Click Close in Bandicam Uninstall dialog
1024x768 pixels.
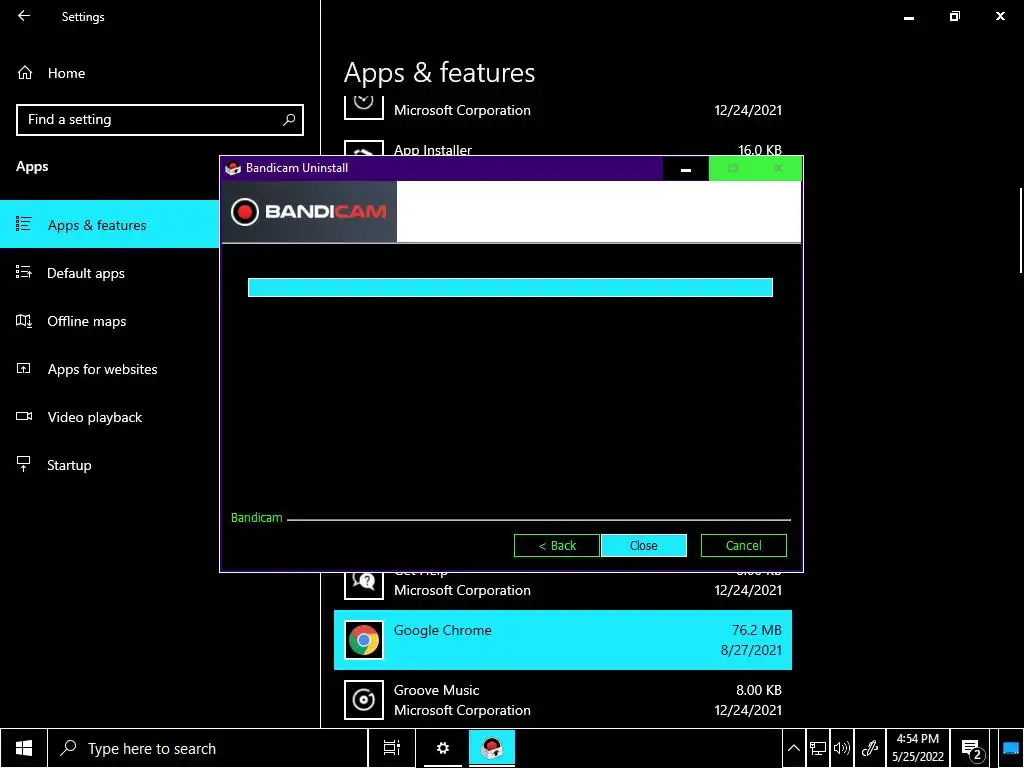643,545
